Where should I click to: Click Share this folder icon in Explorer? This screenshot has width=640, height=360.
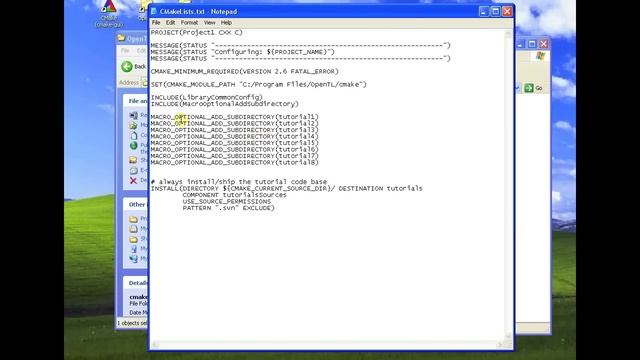[133, 160]
